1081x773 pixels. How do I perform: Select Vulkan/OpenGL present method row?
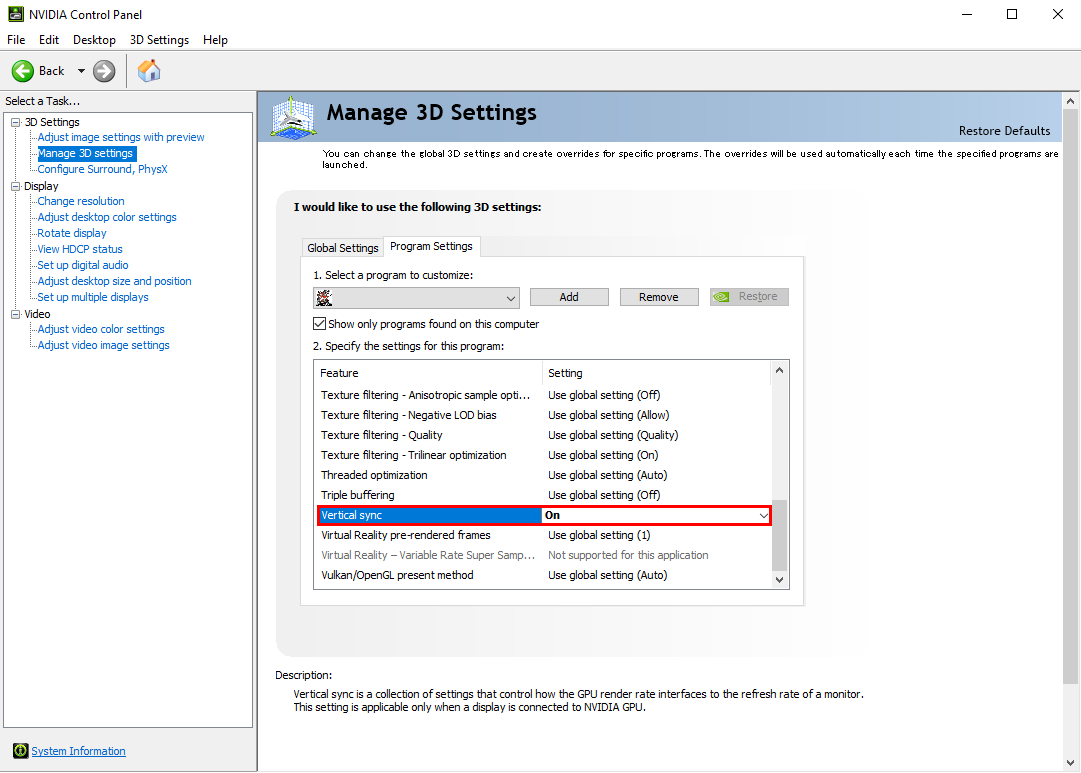coord(544,575)
